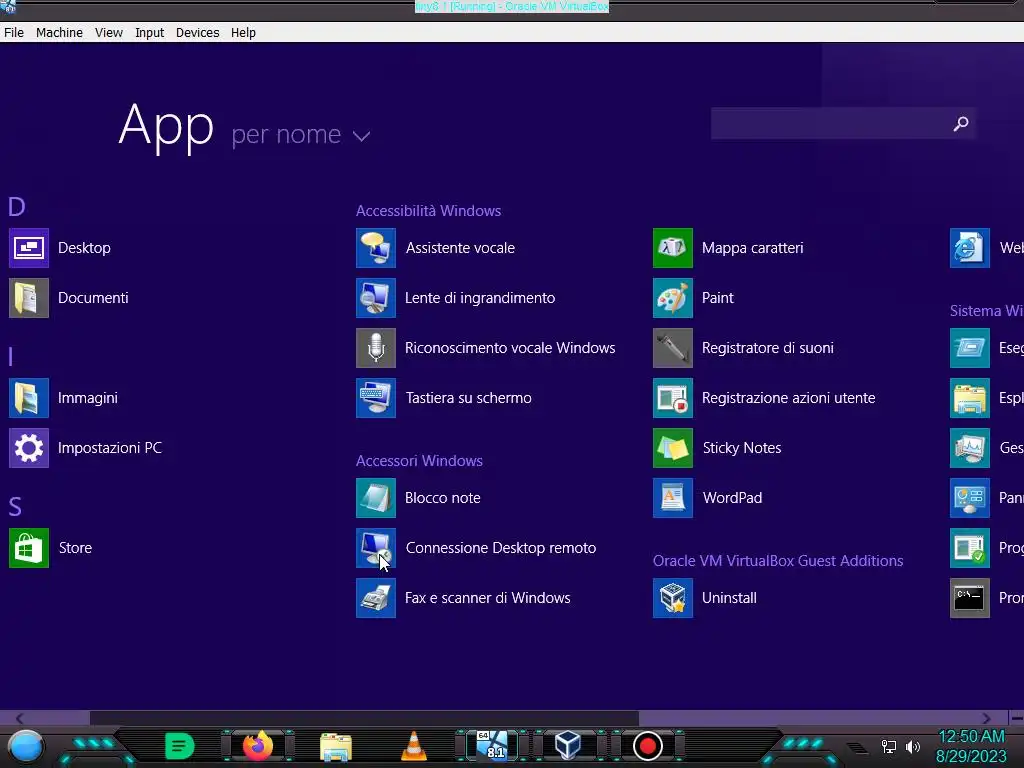
Task: Click the letter I group header
Action: pyautogui.click(x=10, y=357)
